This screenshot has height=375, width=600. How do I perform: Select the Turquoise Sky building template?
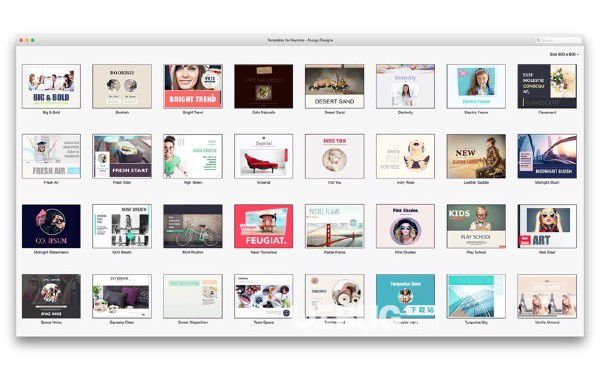[x=476, y=296]
